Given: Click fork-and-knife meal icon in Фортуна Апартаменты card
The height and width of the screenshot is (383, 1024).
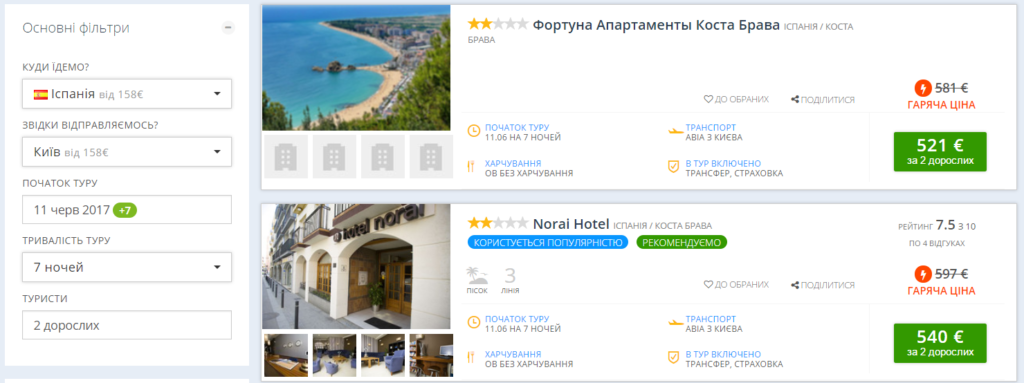Looking at the screenshot, I should click(x=470, y=167).
